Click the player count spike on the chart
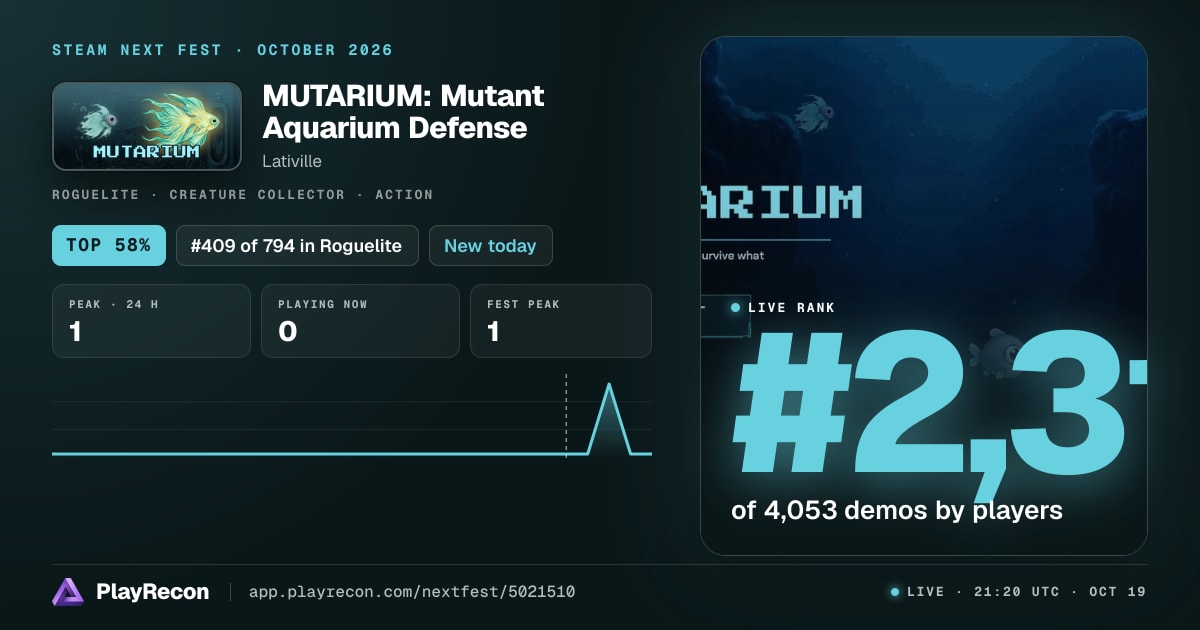 pos(608,418)
